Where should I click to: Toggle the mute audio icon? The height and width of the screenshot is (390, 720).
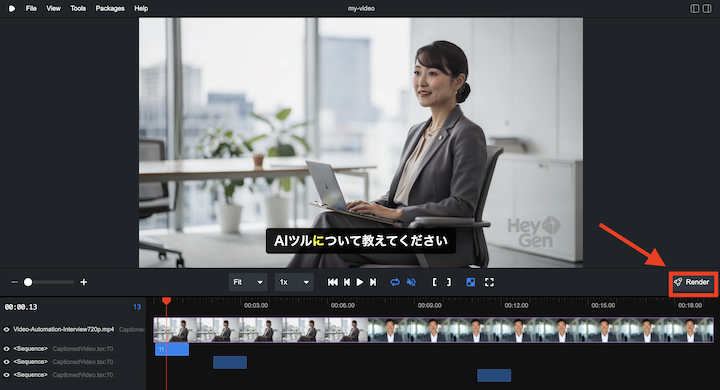pos(411,282)
